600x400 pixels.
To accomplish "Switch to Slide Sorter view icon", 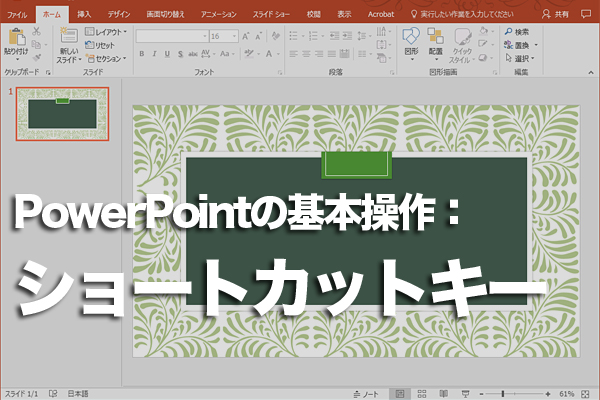I will click(x=422, y=394).
